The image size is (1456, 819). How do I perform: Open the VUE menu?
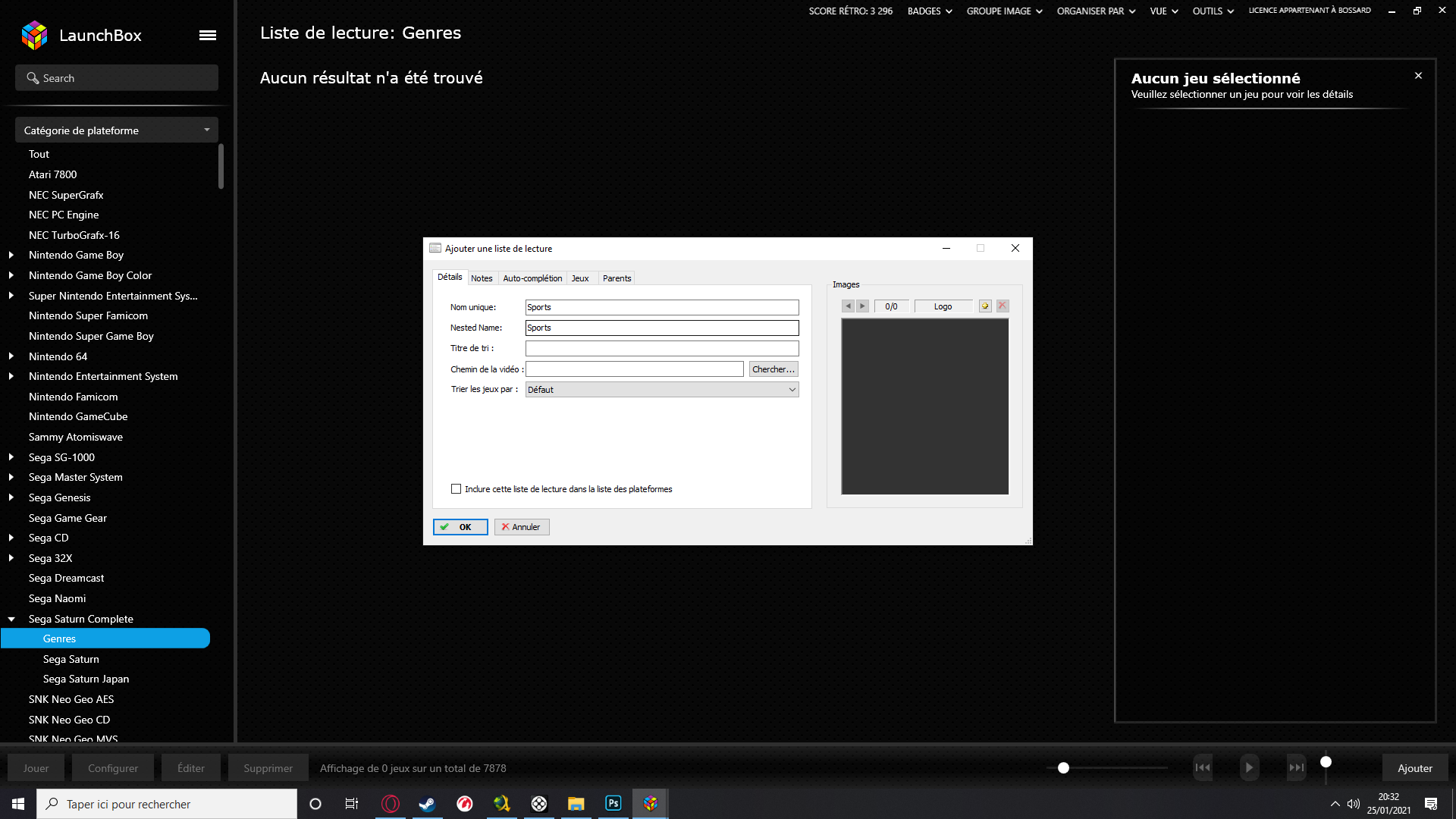tap(1163, 11)
